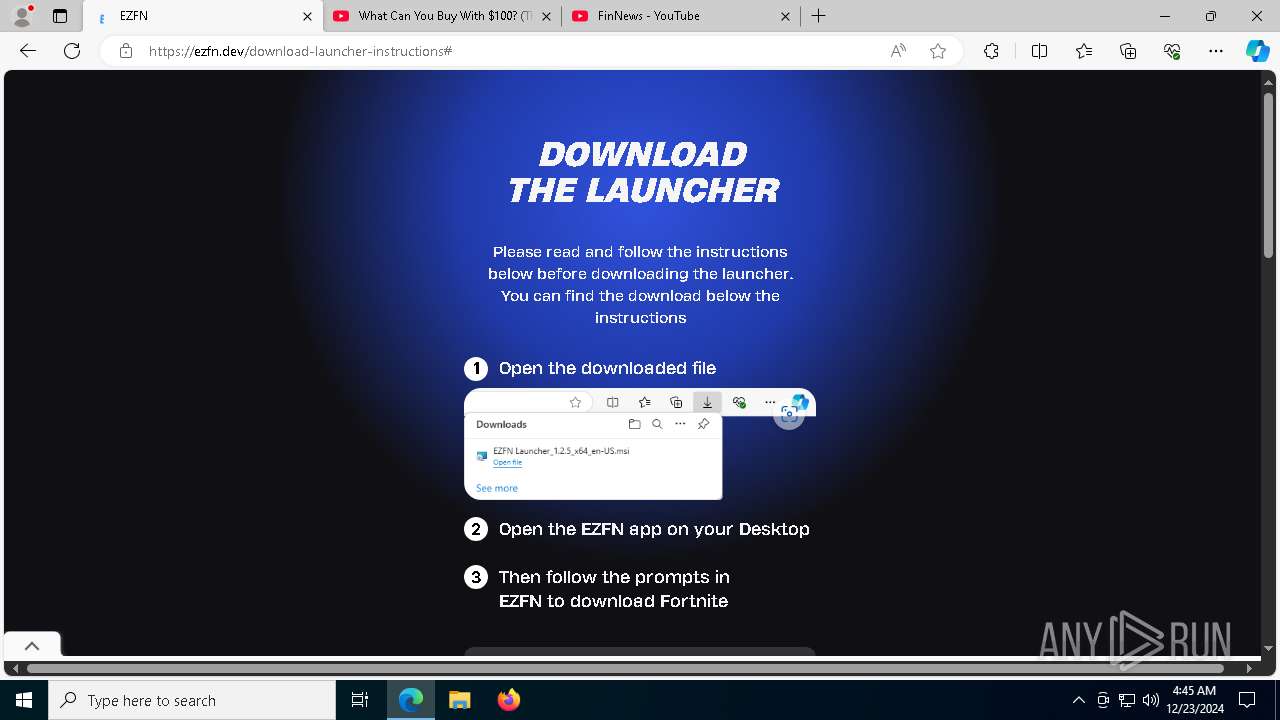1280x720 pixels.
Task: Open Browser essentials heart icon
Action: 1172,51
